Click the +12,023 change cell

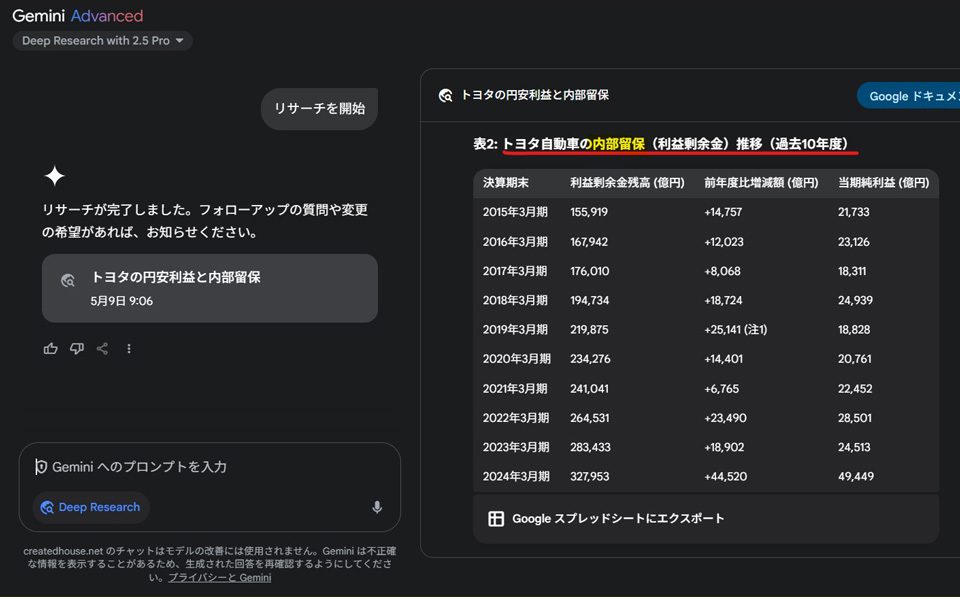pyautogui.click(x=724, y=242)
